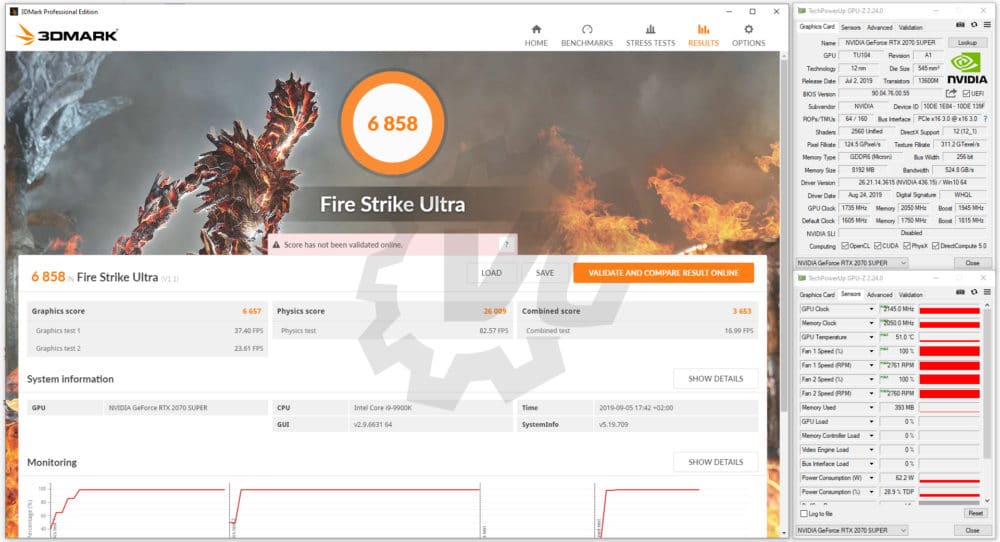Click Validate and Compare Result Online
Screen dimensions: 1000x542
pos(663,273)
